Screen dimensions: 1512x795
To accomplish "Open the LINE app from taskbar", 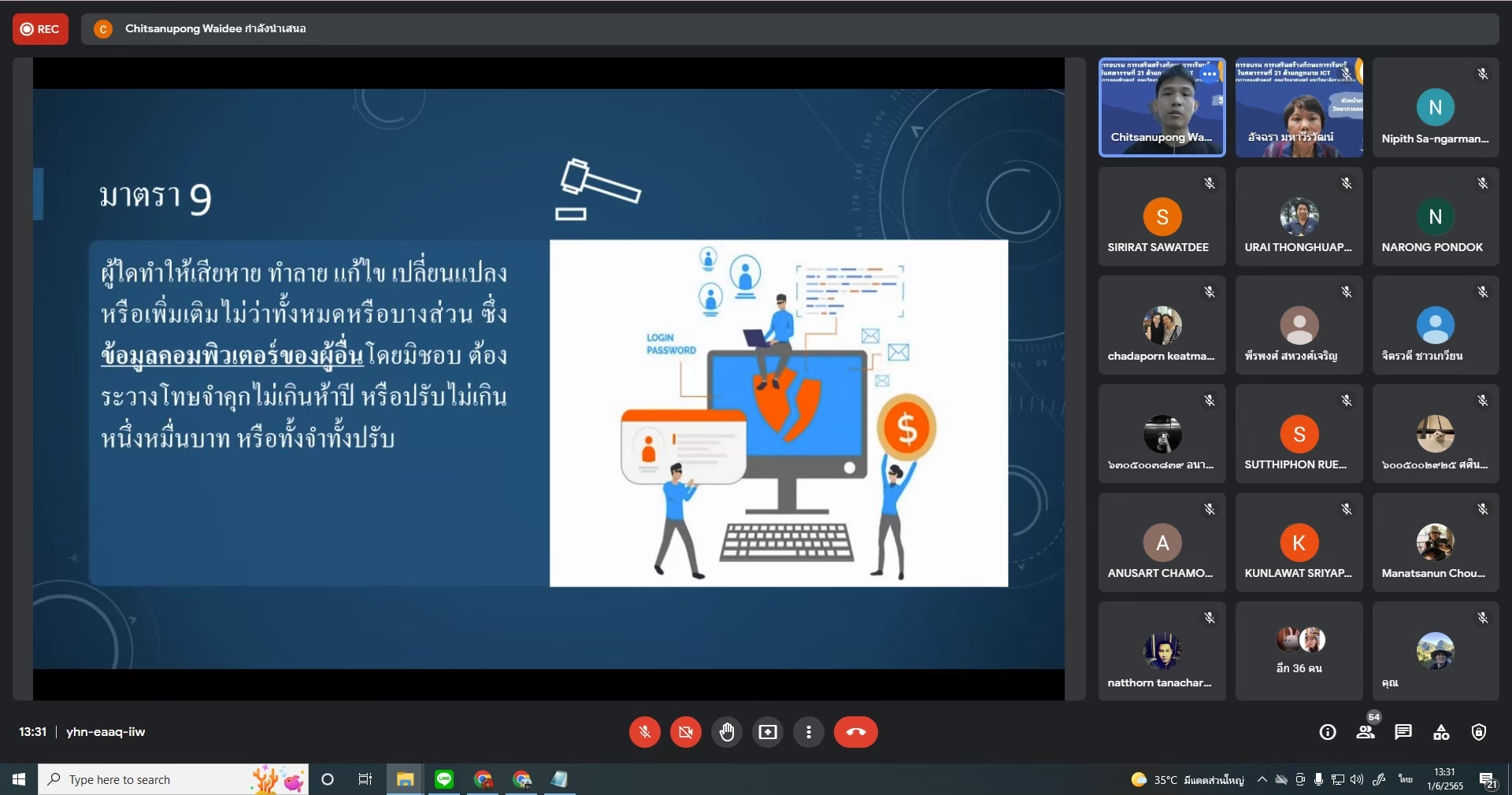I will point(444,779).
